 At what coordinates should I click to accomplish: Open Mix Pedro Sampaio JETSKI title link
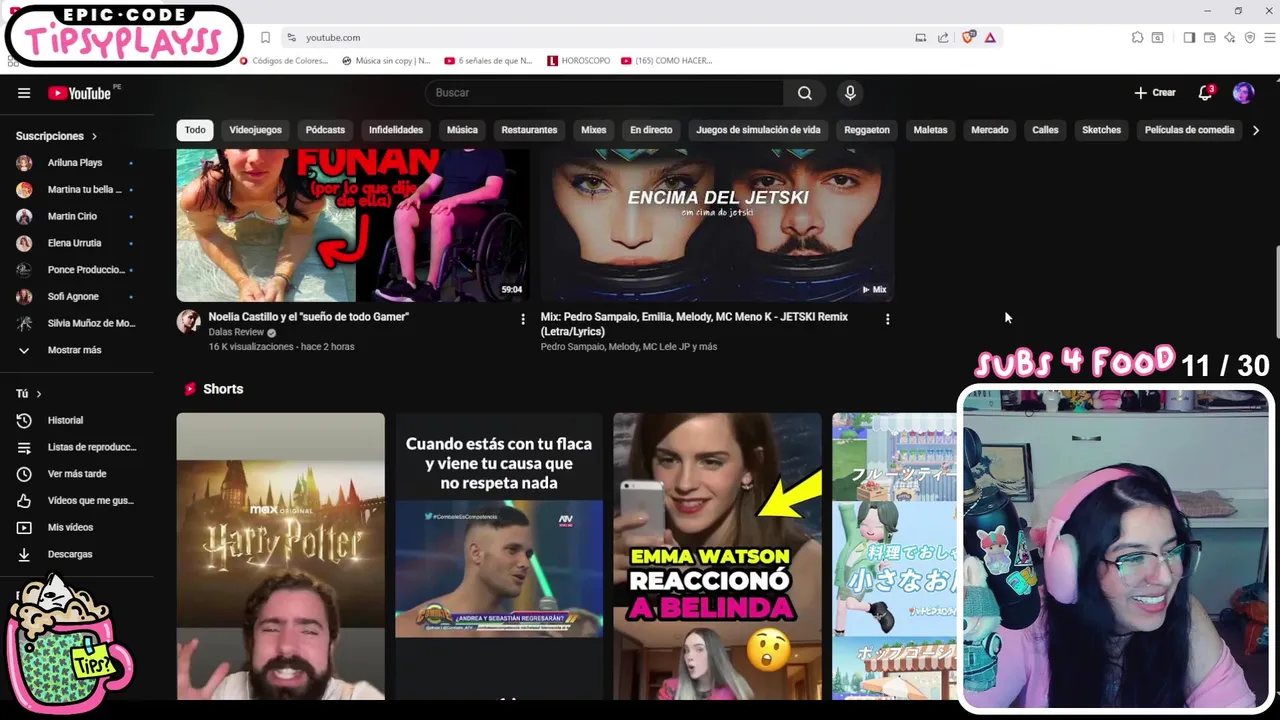pyautogui.click(x=694, y=324)
